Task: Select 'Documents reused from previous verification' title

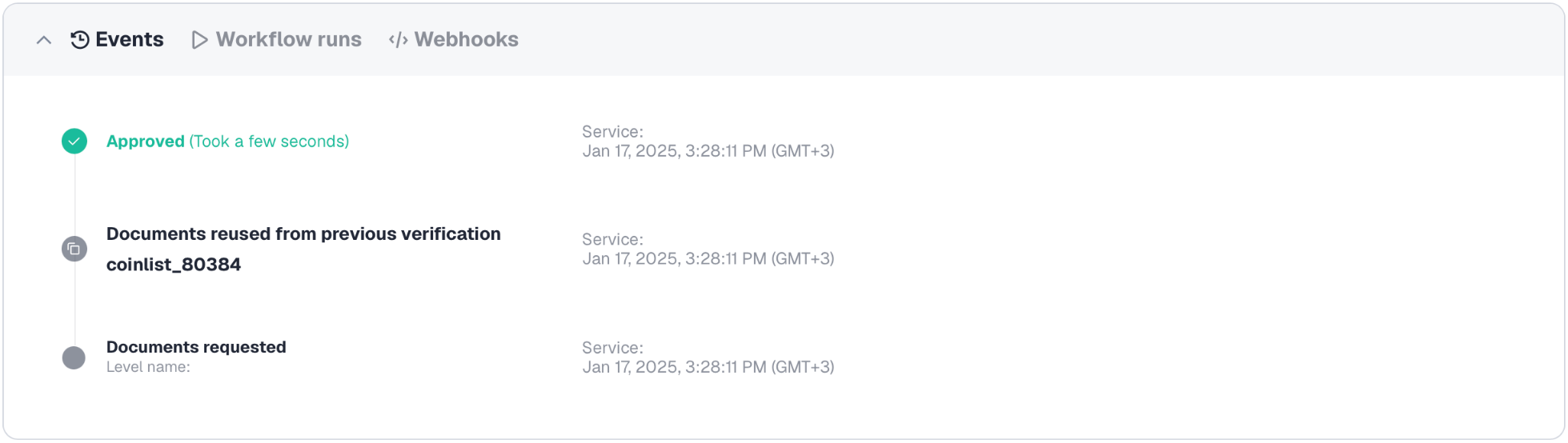Action: [303, 234]
